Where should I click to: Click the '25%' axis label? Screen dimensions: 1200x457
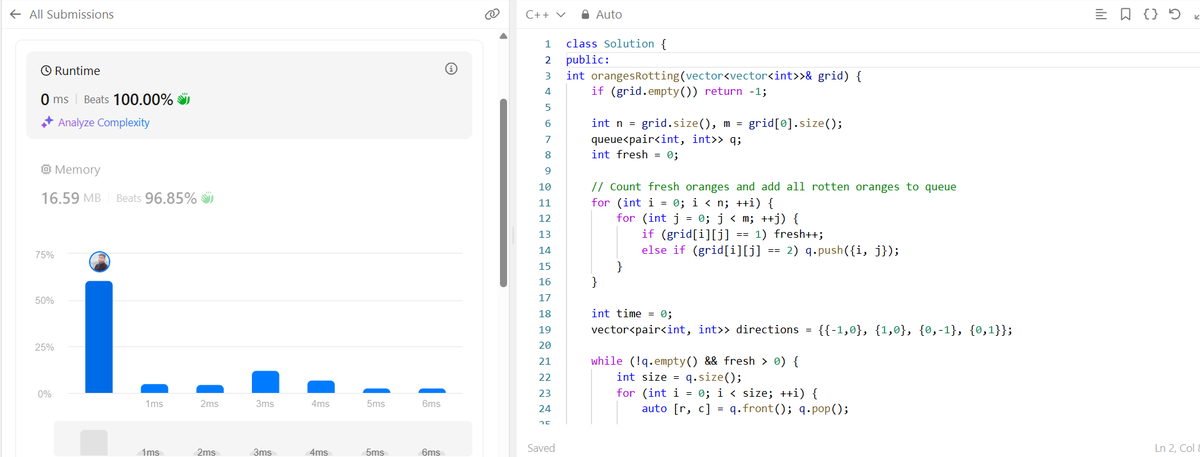tap(47, 347)
